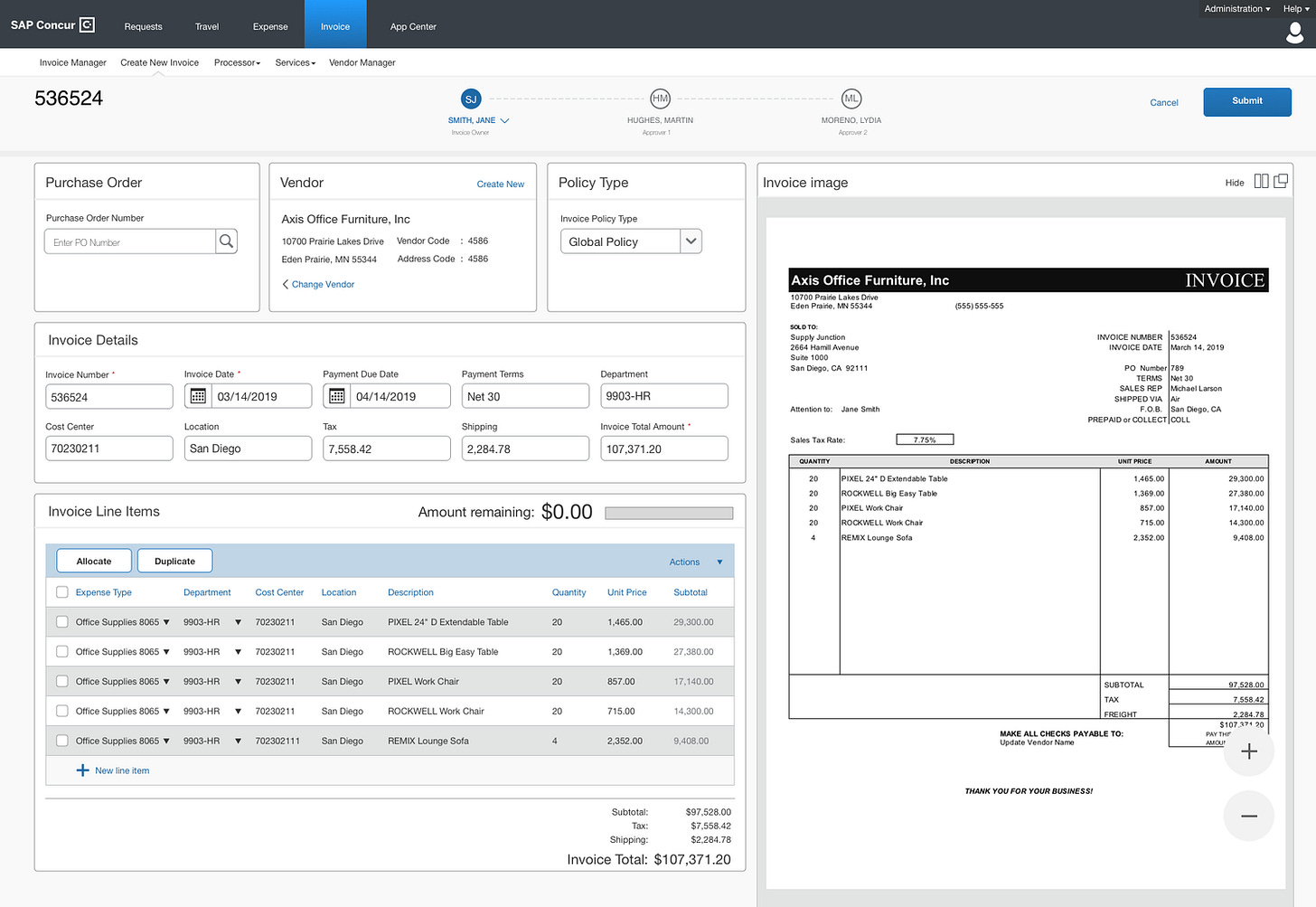The height and width of the screenshot is (907, 1316).
Task: Add a New line item
Action: [x=122, y=770]
